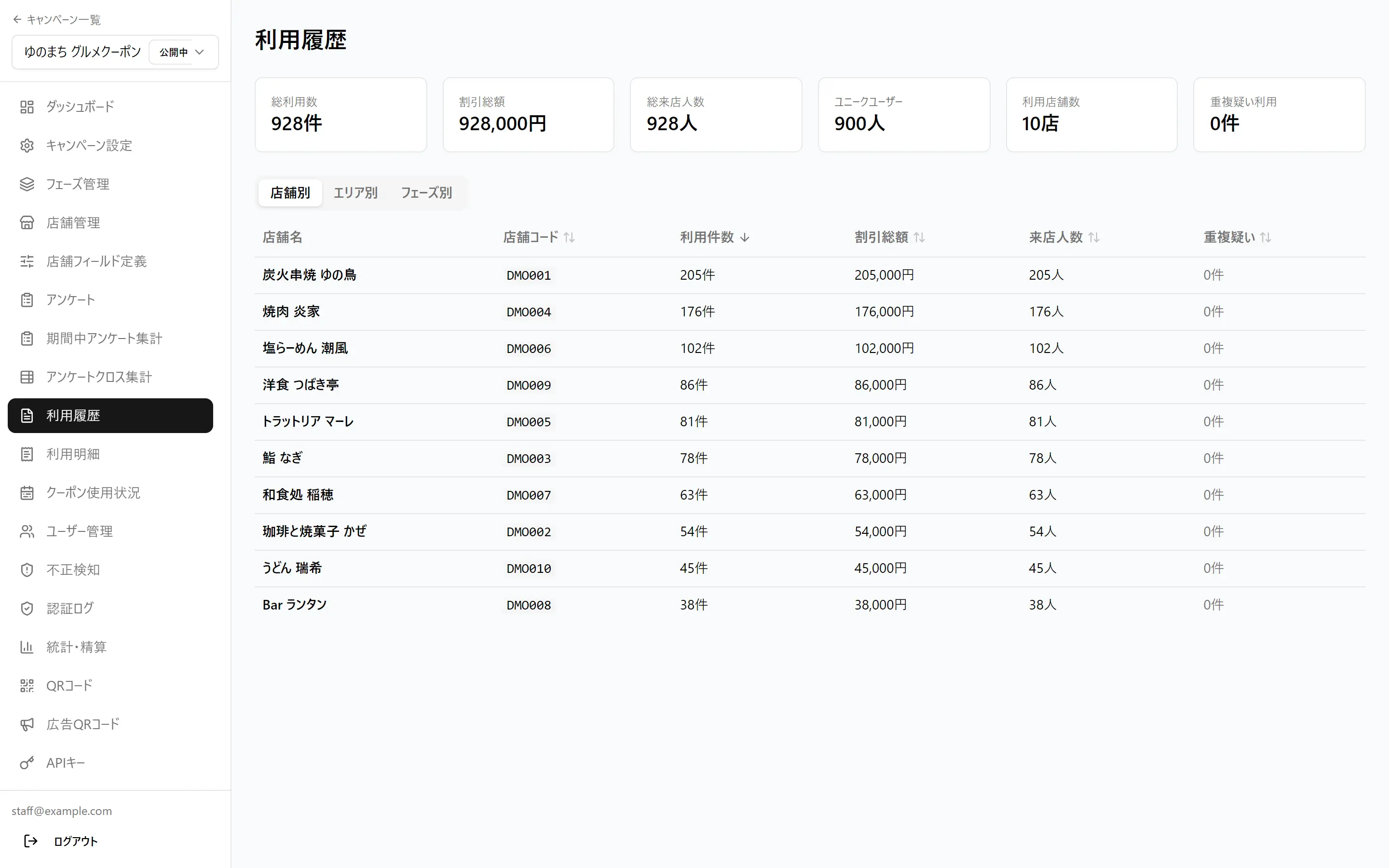
Task: Click the 割引総額 928,000円 card
Action: pos(529,115)
